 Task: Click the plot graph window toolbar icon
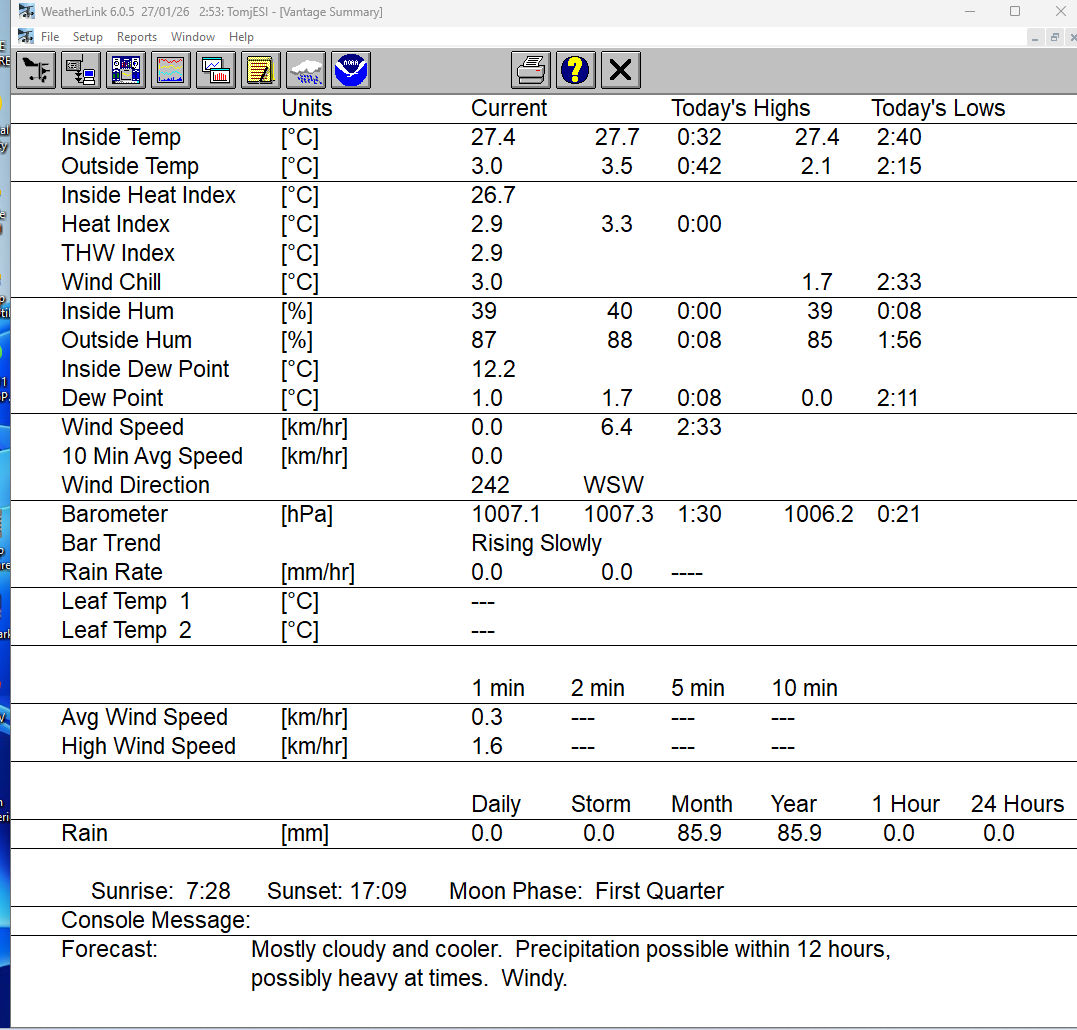coord(216,70)
